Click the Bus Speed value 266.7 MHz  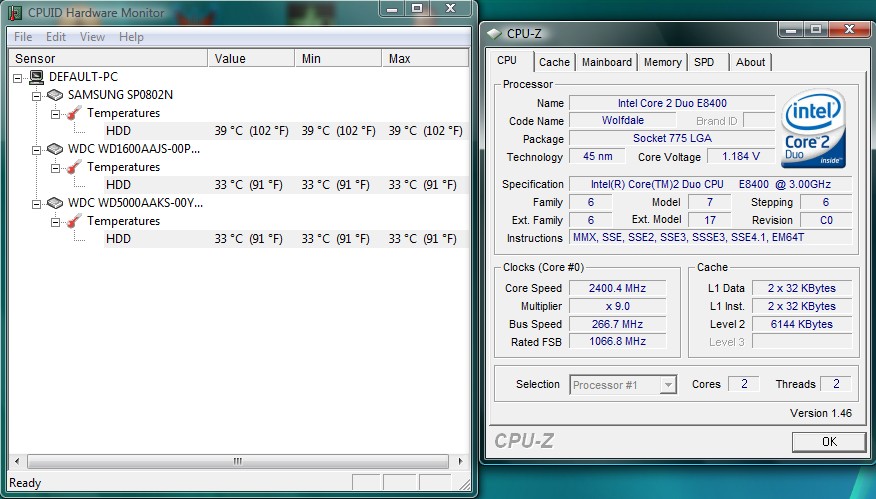[617, 324]
